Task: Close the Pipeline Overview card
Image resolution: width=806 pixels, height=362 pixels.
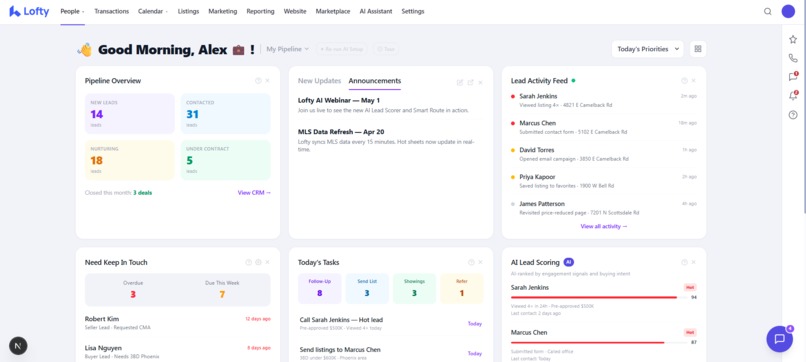Action: pyautogui.click(x=267, y=81)
